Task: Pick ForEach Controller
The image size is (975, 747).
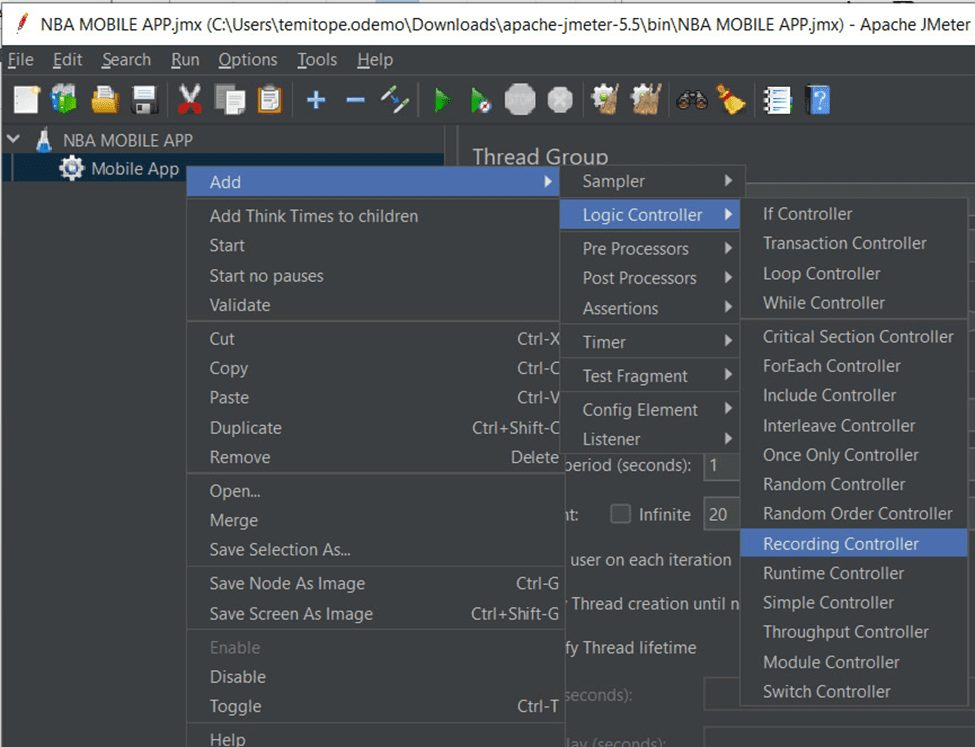Action: click(x=854, y=366)
